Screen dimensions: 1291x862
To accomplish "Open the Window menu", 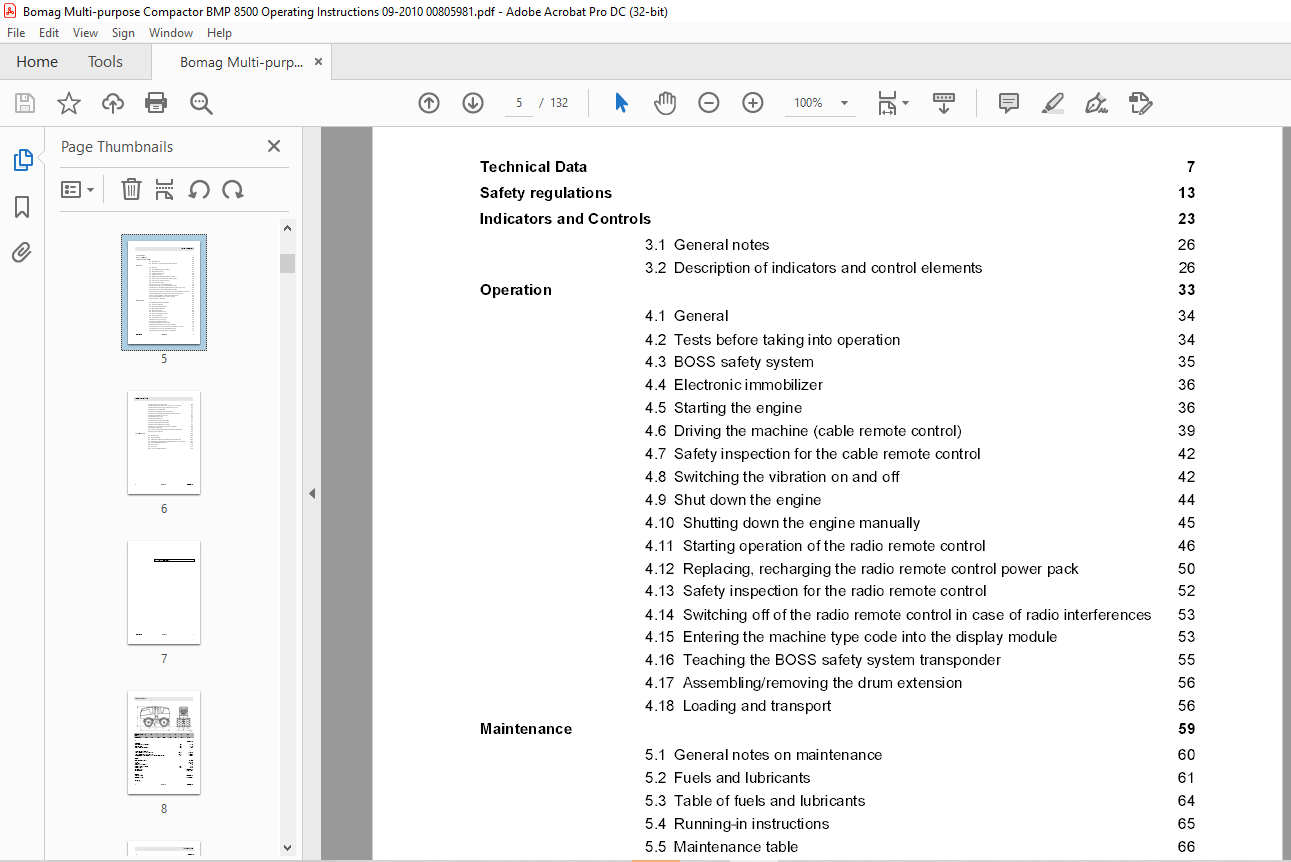I will tap(171, 33).
